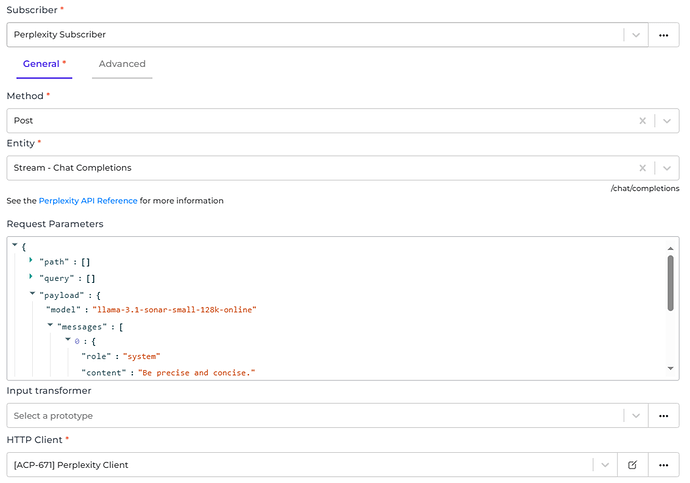This screenshot has width=690, height=483.
Task: Click the "model" key in payload
Action: tap(63, 310)
